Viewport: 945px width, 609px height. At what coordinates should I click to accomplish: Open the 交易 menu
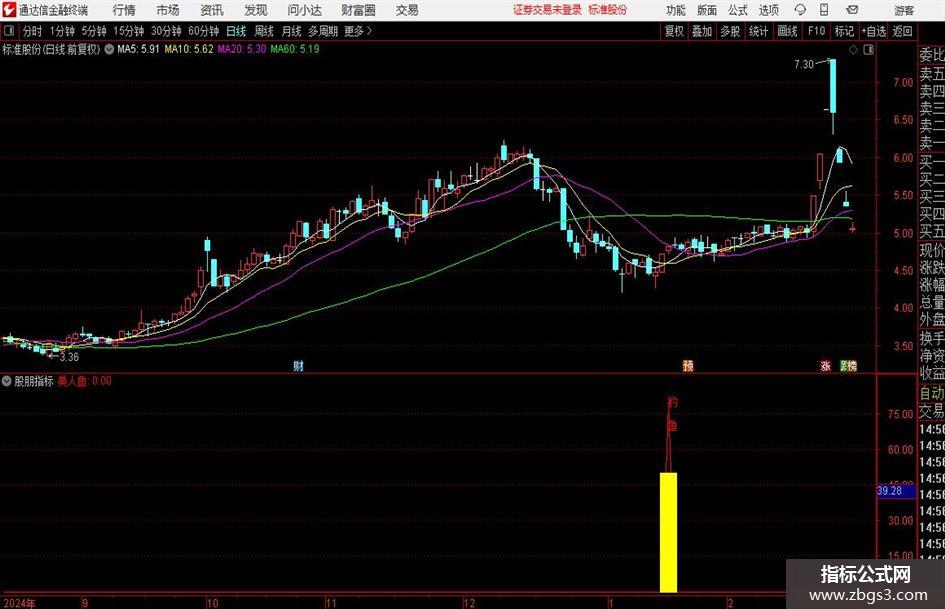coord(407,10)
